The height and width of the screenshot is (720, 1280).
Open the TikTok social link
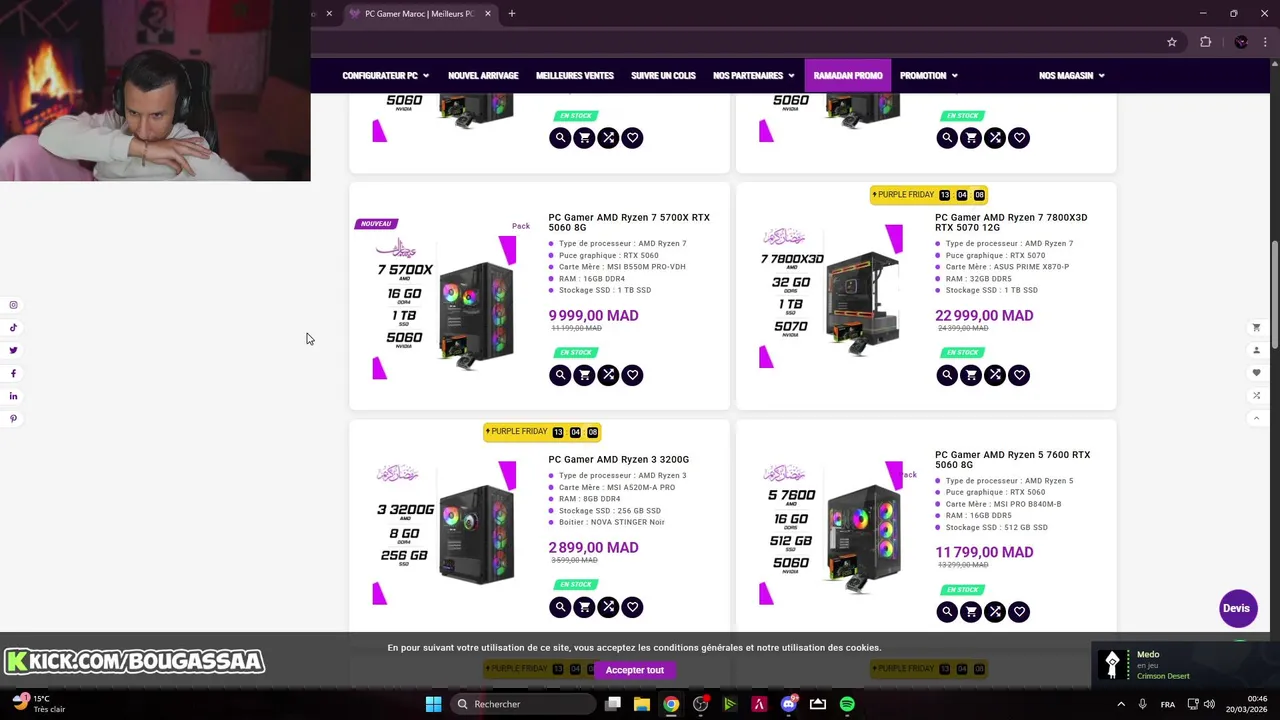(13, 328)
